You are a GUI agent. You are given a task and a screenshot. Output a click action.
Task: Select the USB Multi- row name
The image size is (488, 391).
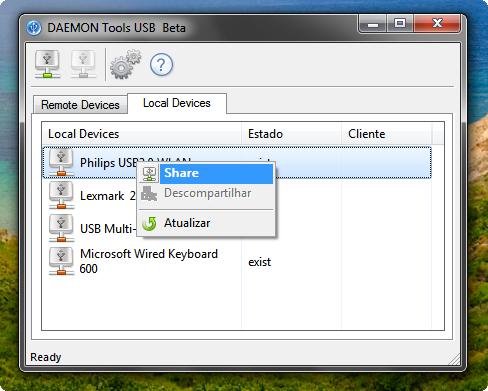108,229
